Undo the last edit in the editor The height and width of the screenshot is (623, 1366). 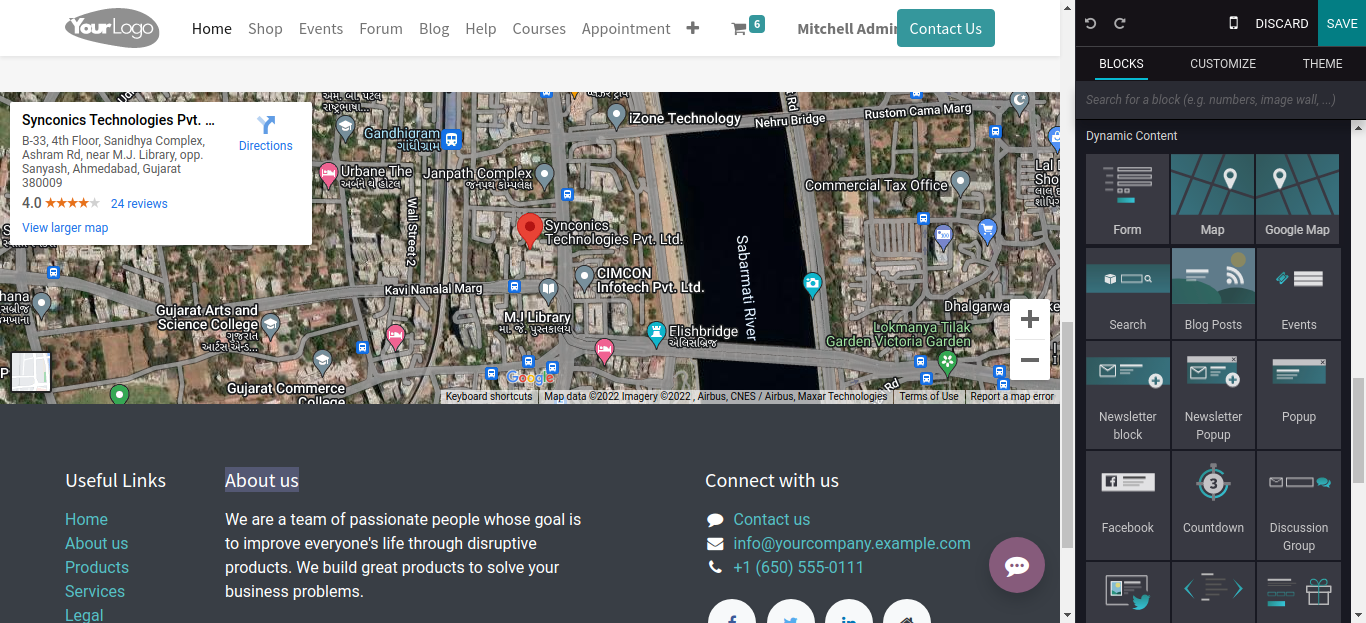coord(1091,23)
